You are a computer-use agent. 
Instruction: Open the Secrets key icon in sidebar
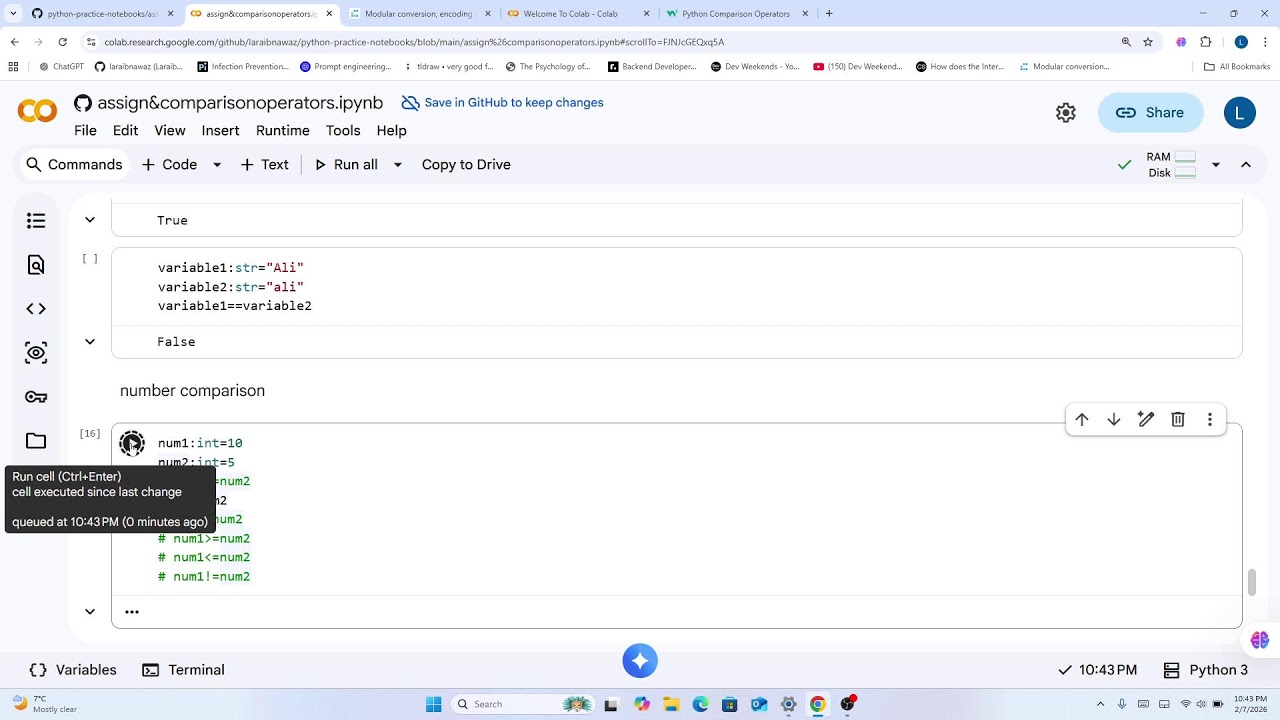pyautogui.click(x=36, y=397)
